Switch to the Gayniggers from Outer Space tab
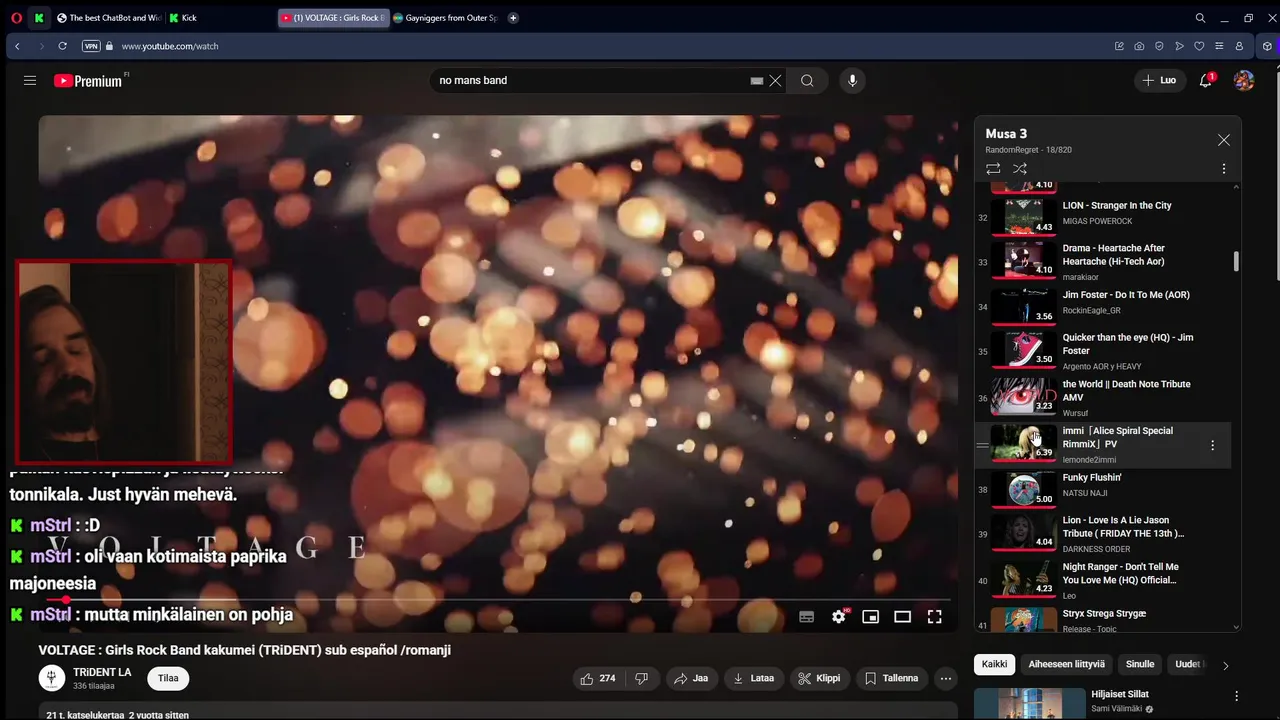Image resolution: width=1280 pixels, height=720 pixels. pyautogui.click(x=446, y=18)
